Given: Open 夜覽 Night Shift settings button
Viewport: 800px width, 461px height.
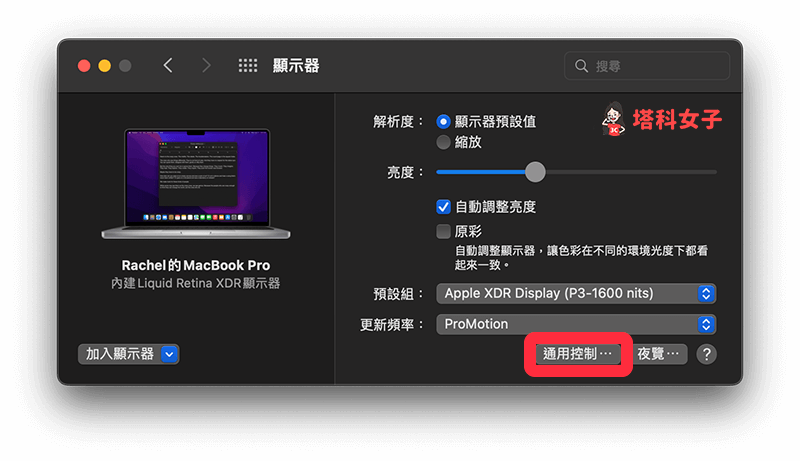Looking at the screenshot, I should 659,354.
